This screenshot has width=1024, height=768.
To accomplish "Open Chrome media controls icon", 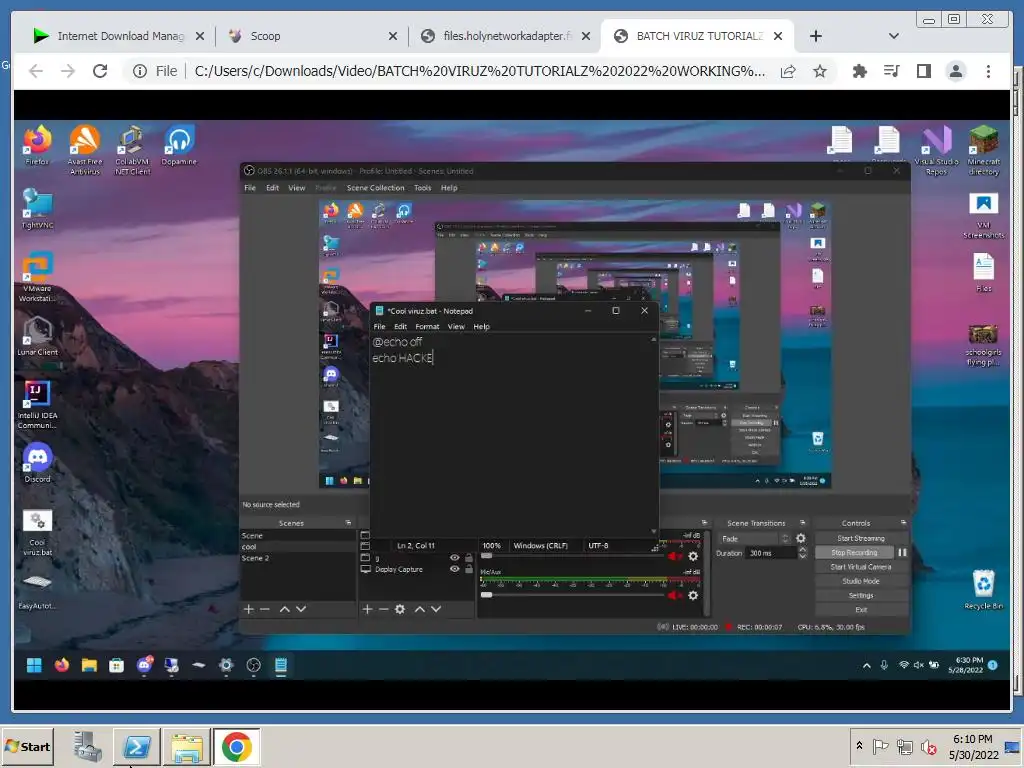I will point(891,71).
